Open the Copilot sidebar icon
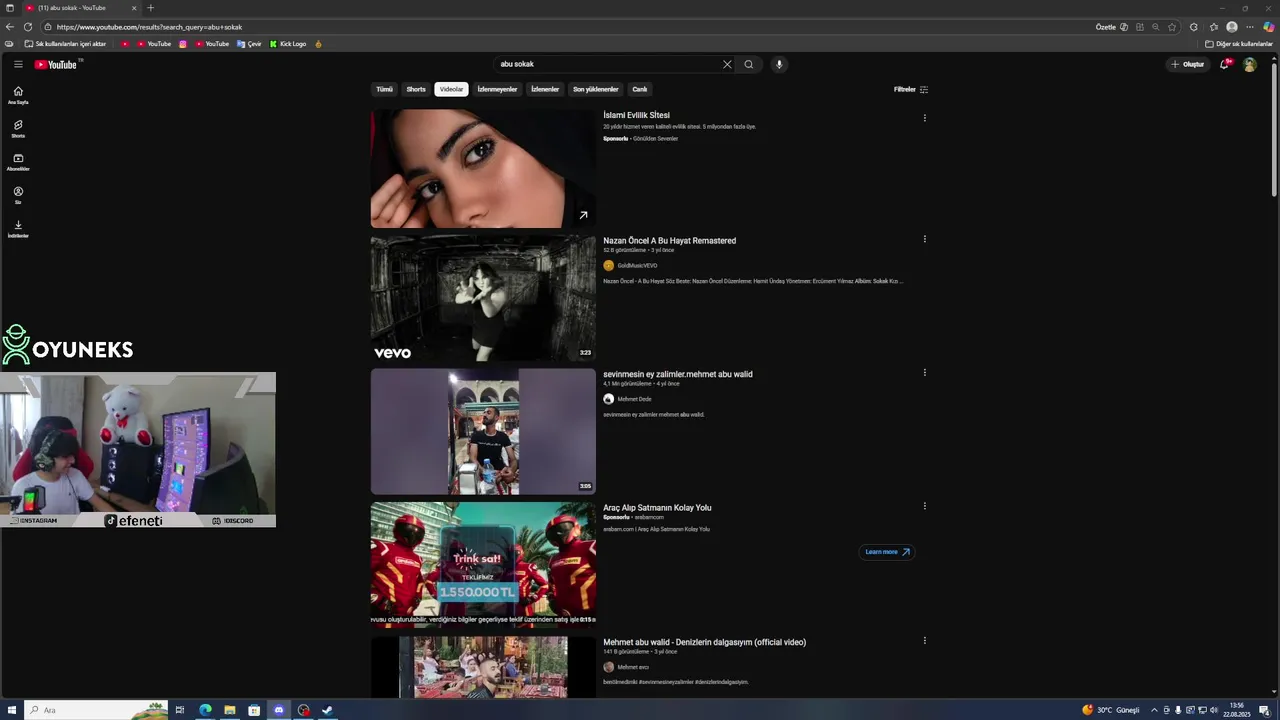Image resolution: width=1280 pixels, height=720 pixels. tap(1269, 27)
